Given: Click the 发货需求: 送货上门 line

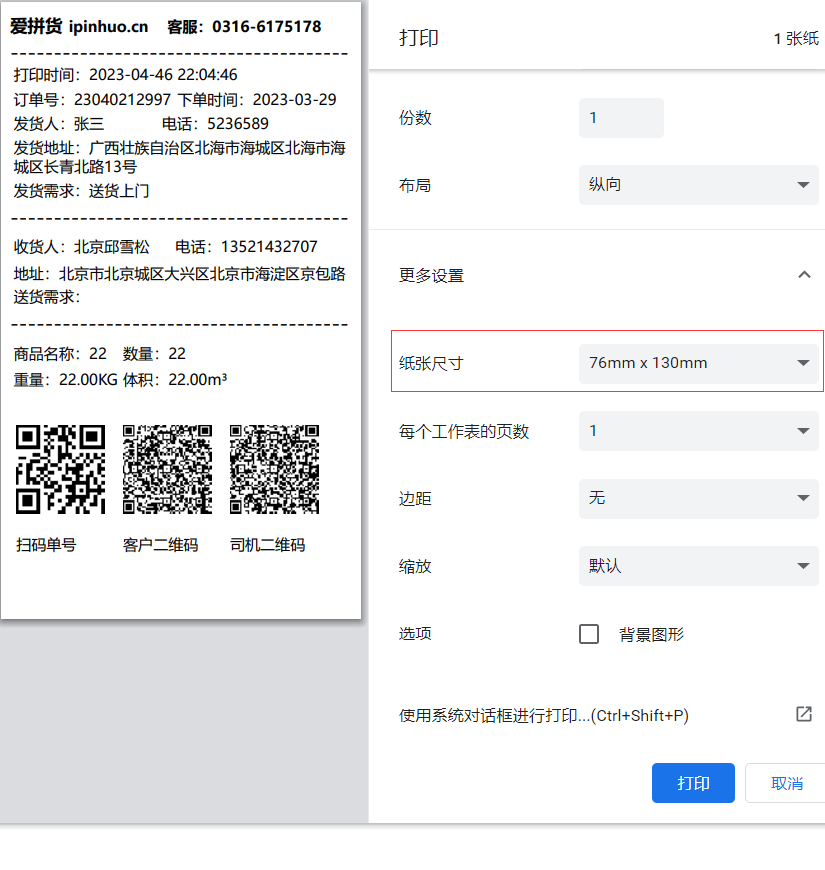Looking at the screenshot, I should click(x=82, y=191).
